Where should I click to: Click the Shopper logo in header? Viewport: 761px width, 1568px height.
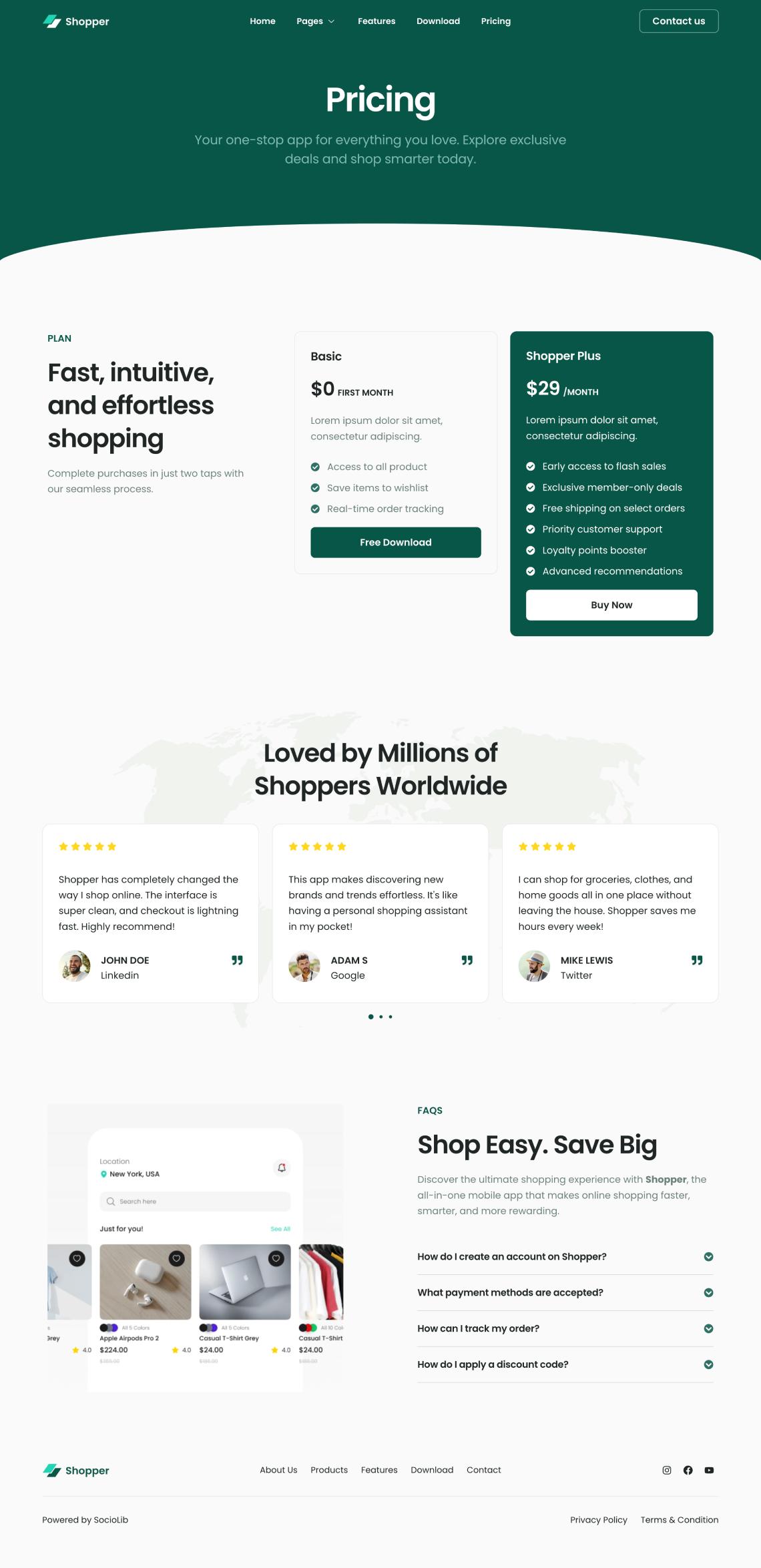[76, 21]
